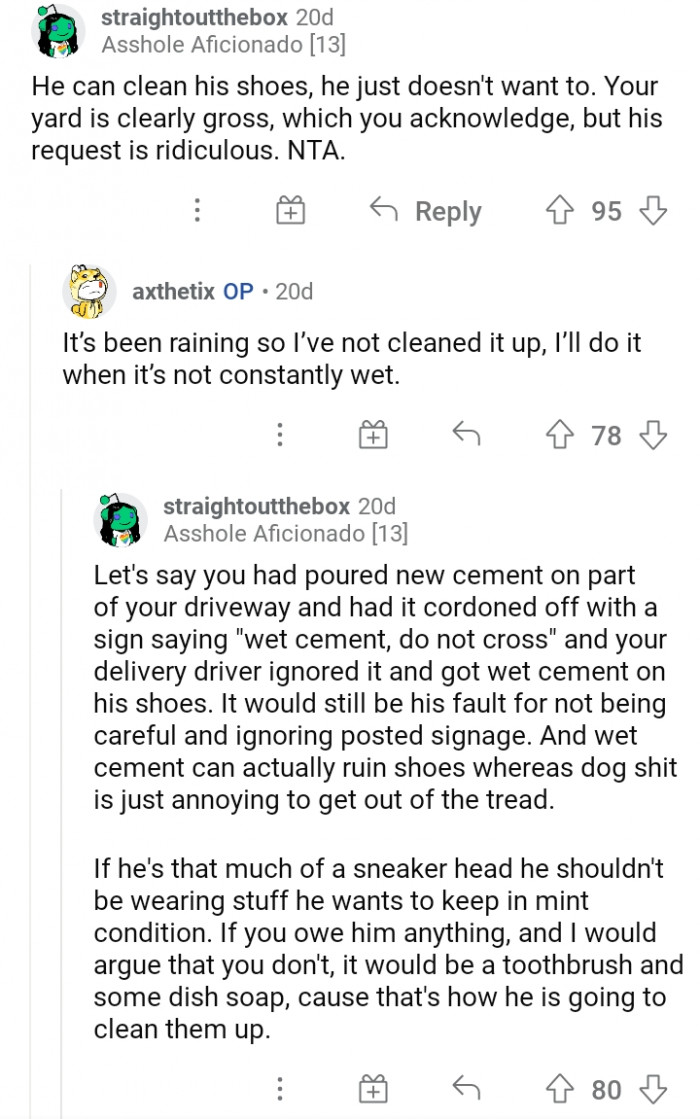Image resolution: width=700 pixels, height=1119 pixels.
Task: Upvote axthetix's 78-point reply
Action: (559, 435)
